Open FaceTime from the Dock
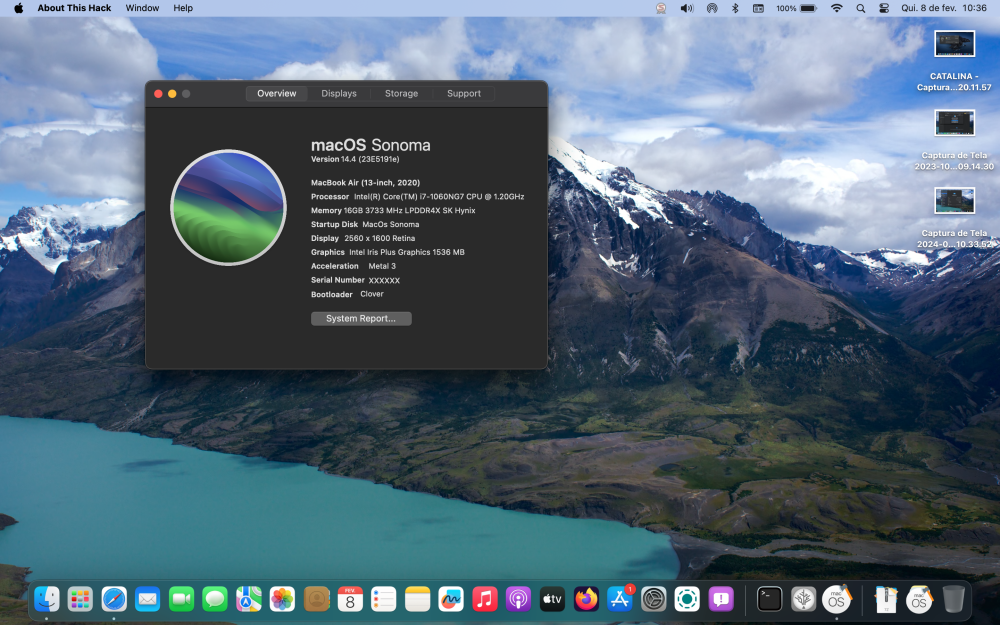Viewport: 1000px width, 625px height. [181, 599]
